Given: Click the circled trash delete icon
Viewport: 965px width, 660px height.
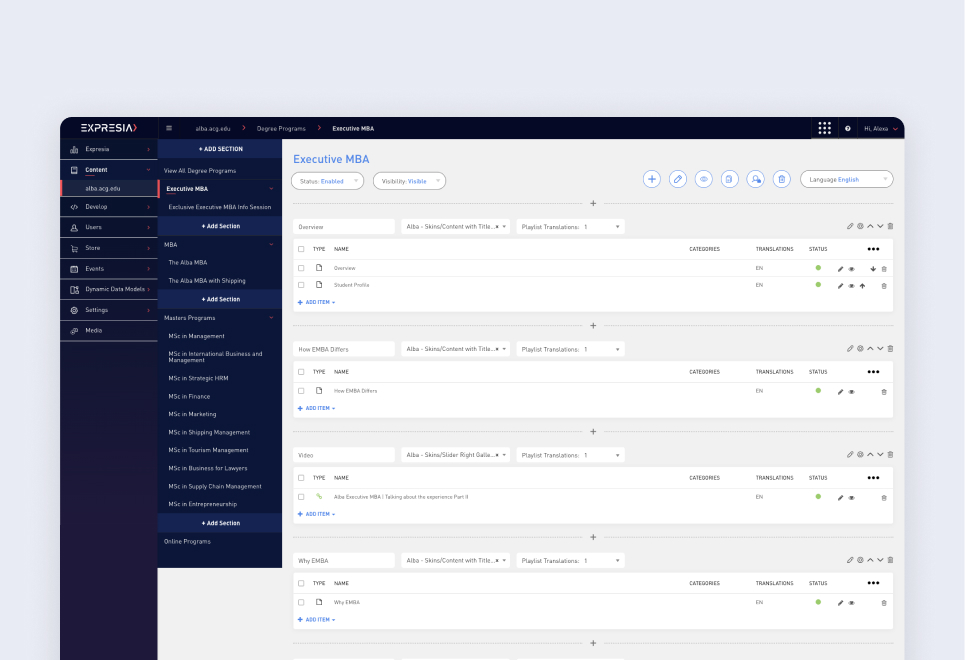Looking at the screenshot, I should 782,179.
